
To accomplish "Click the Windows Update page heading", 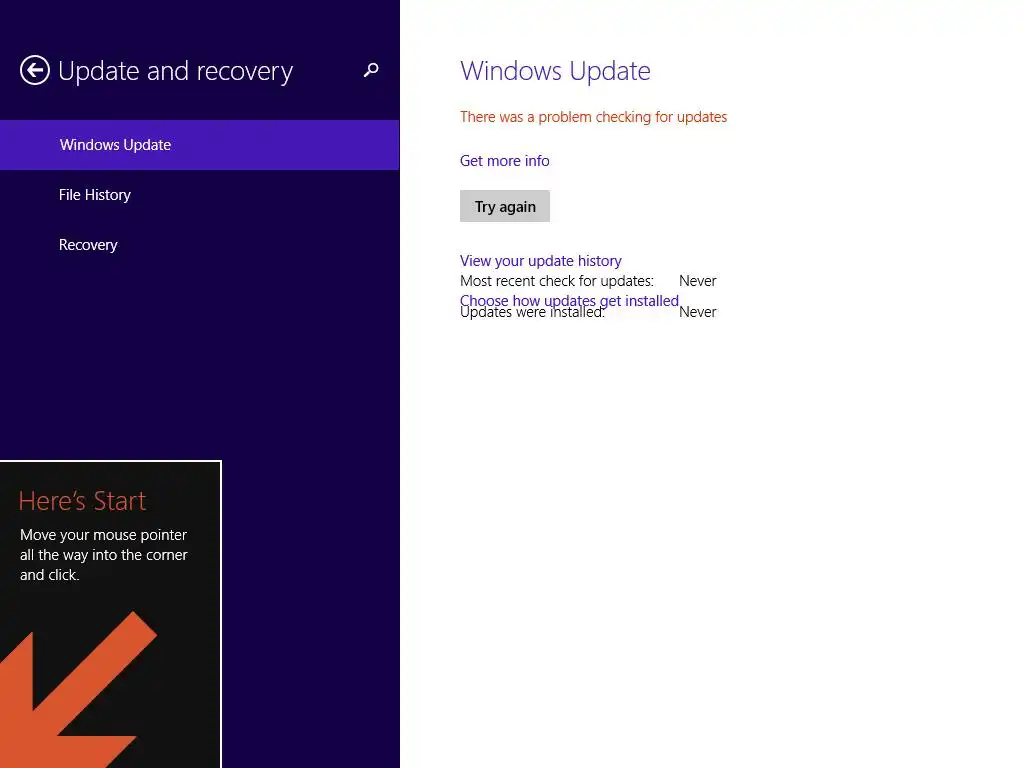I will click(x=555, y=71).
